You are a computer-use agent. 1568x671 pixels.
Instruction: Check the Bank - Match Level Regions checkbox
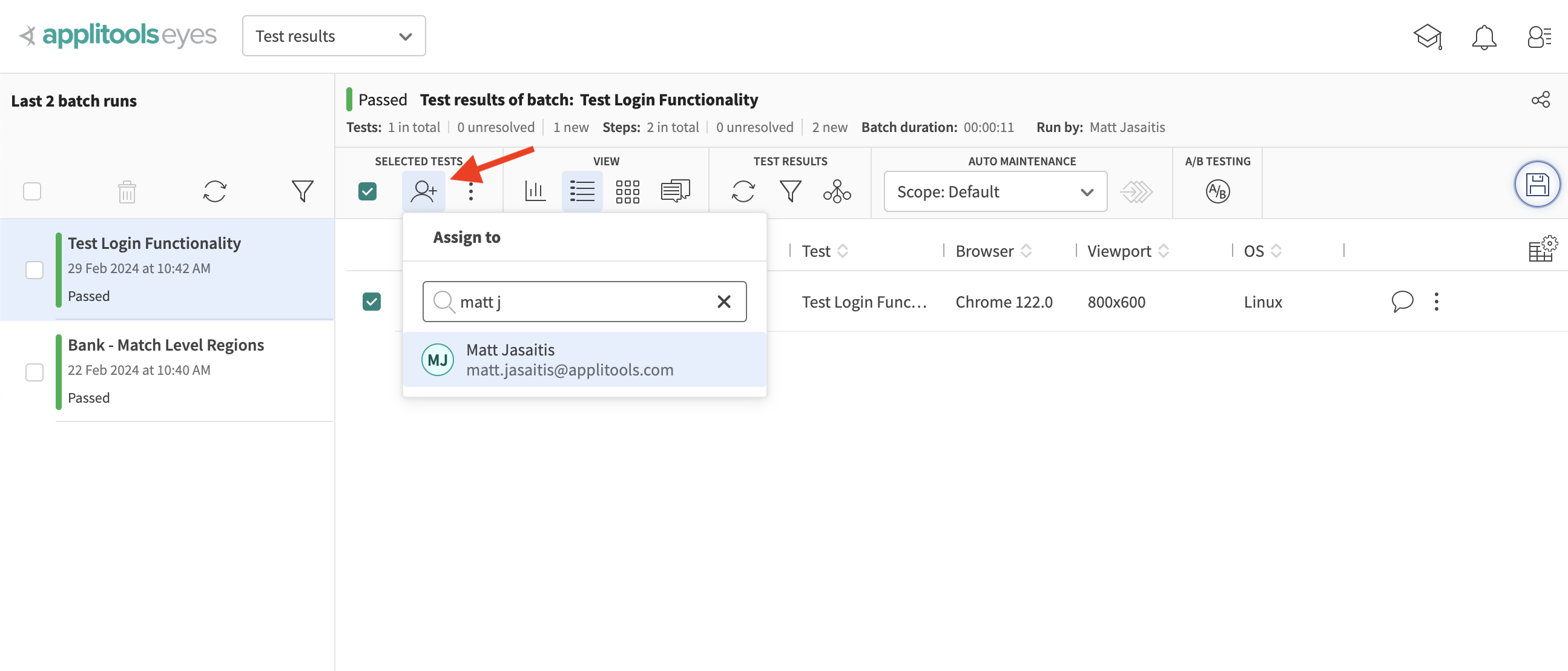pyautogui.click(x=35, y=372)
